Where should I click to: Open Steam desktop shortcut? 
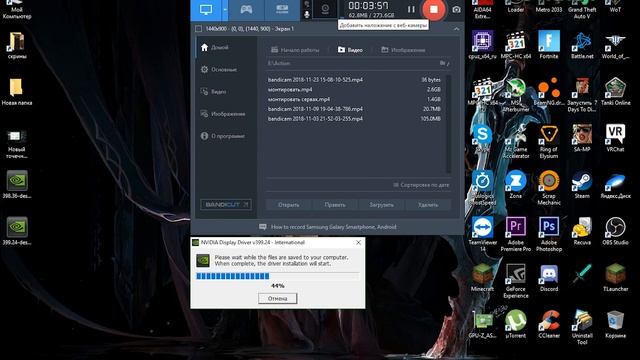pos(582,184)
